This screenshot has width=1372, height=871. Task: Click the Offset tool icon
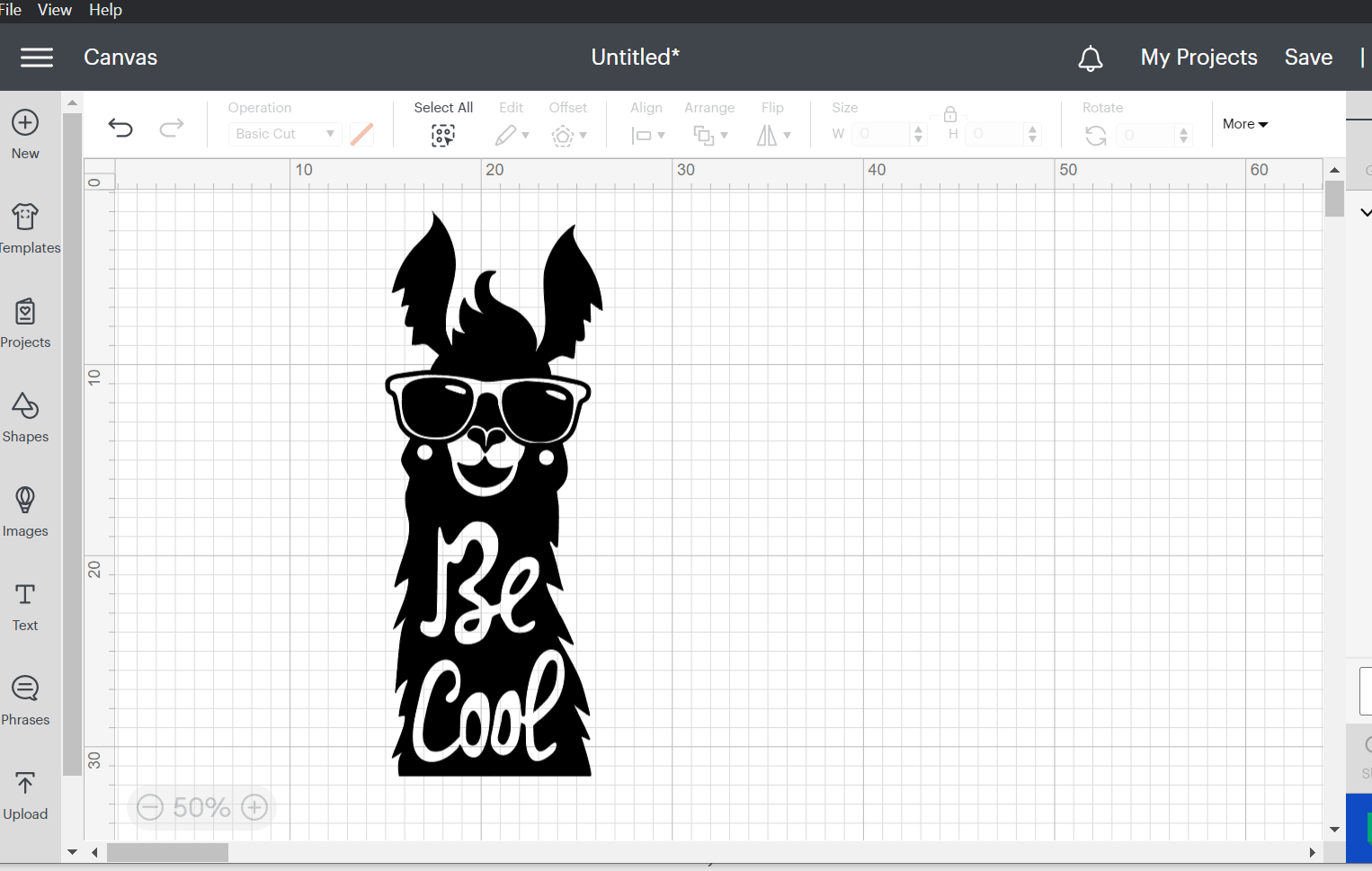coord(563,136)
